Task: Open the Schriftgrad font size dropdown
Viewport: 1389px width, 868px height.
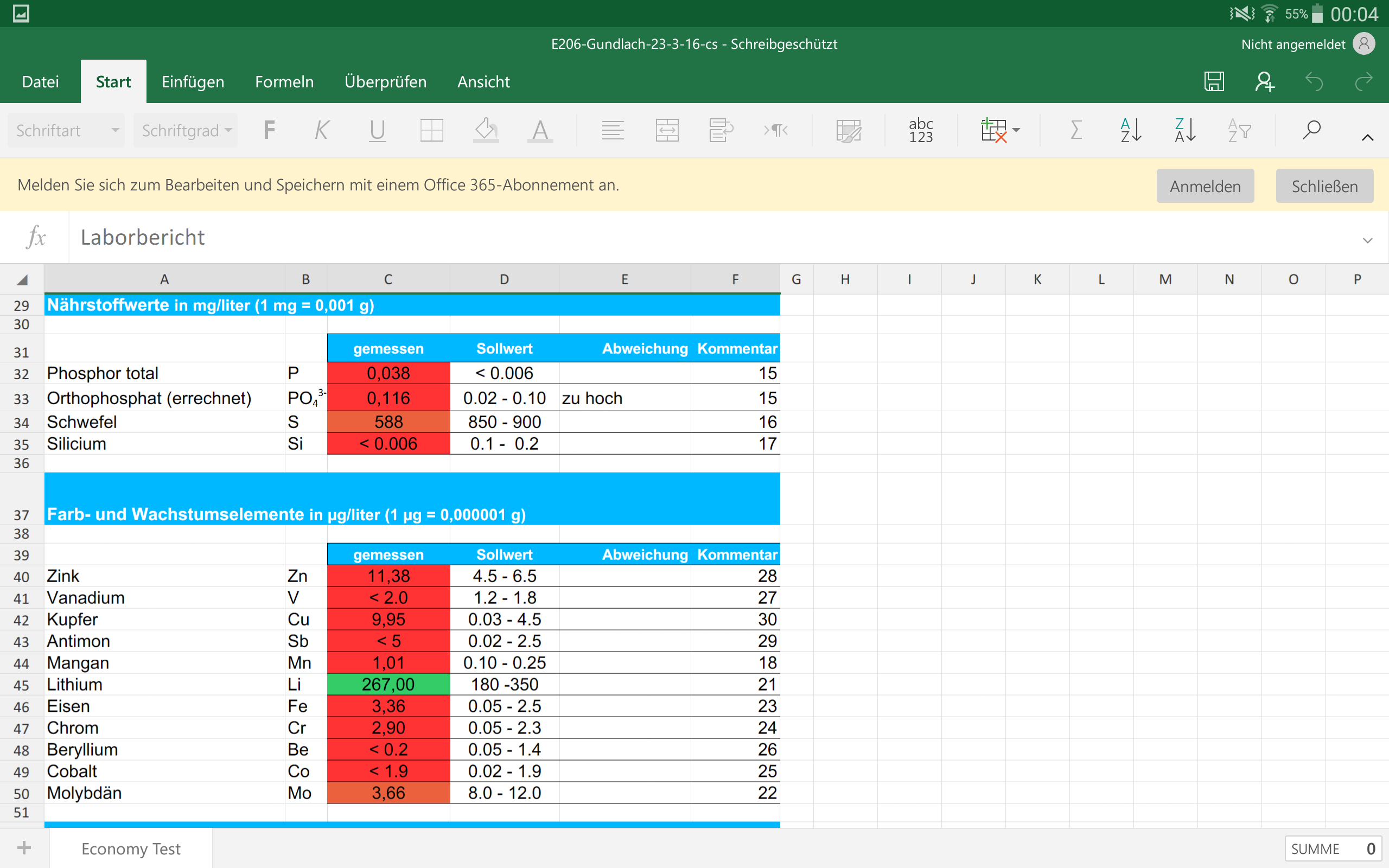Action: click(x=186, y=130)
